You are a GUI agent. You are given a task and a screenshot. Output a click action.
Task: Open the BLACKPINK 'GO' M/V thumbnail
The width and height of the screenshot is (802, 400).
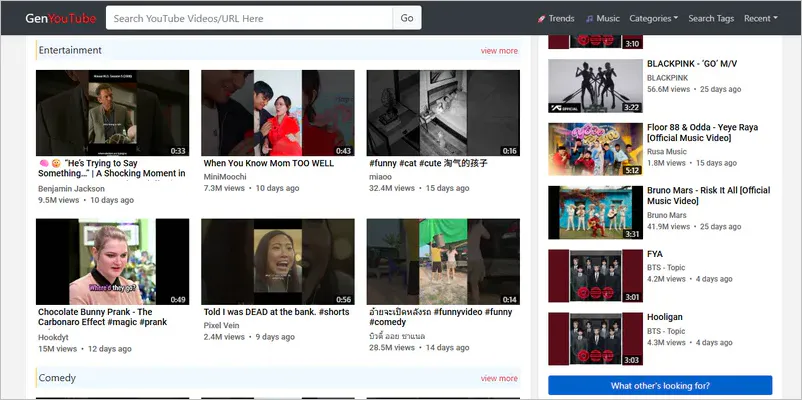[x=595, y=86]
